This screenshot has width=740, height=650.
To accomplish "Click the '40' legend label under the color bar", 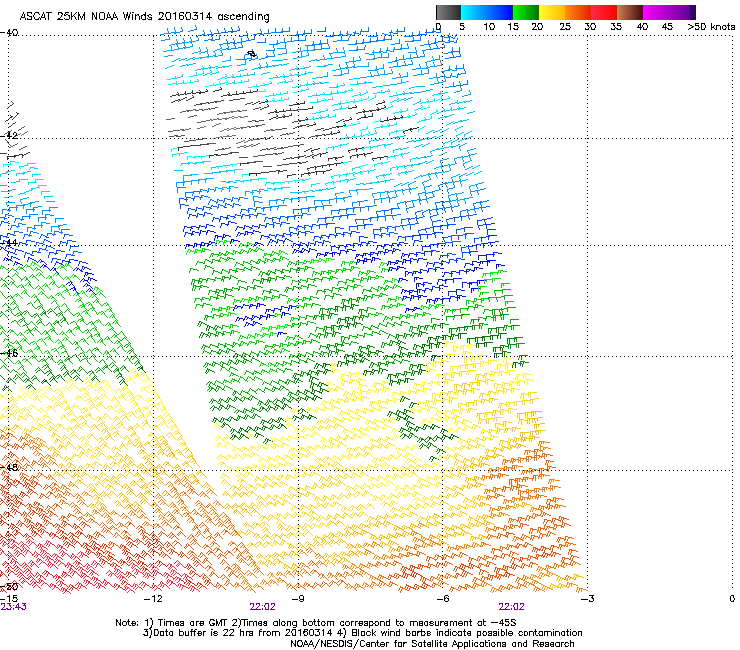I will 642,27.
